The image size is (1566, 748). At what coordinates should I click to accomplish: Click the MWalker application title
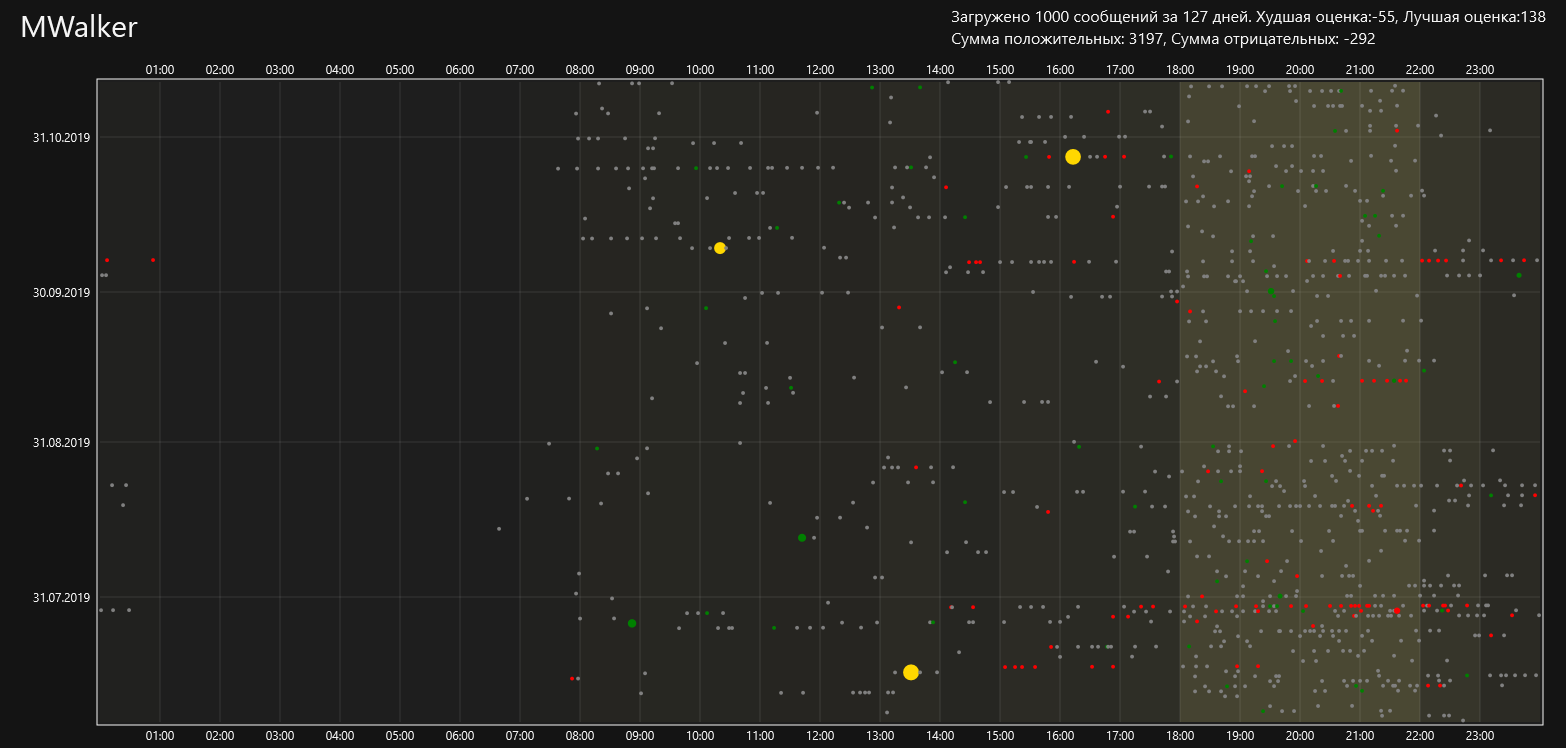[79, 28]
